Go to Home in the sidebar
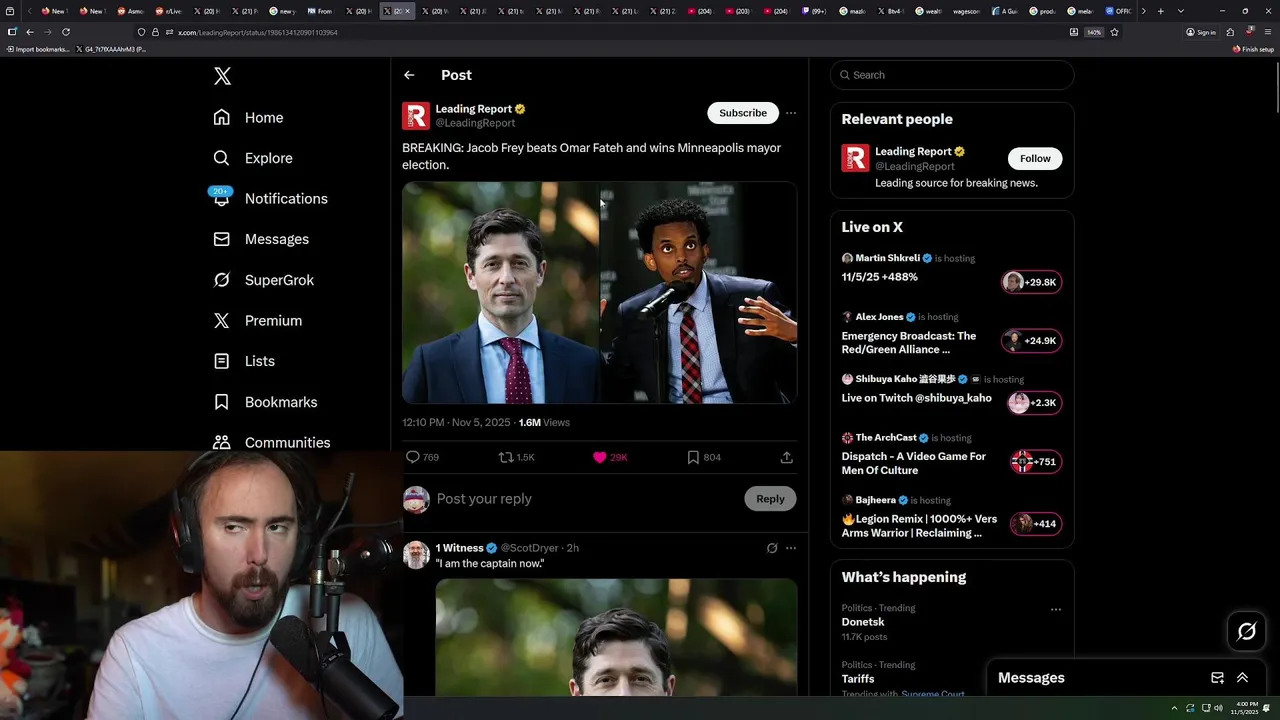Image resolution: width=1280 pixels, height=720 pixels. tap(249, 118)
